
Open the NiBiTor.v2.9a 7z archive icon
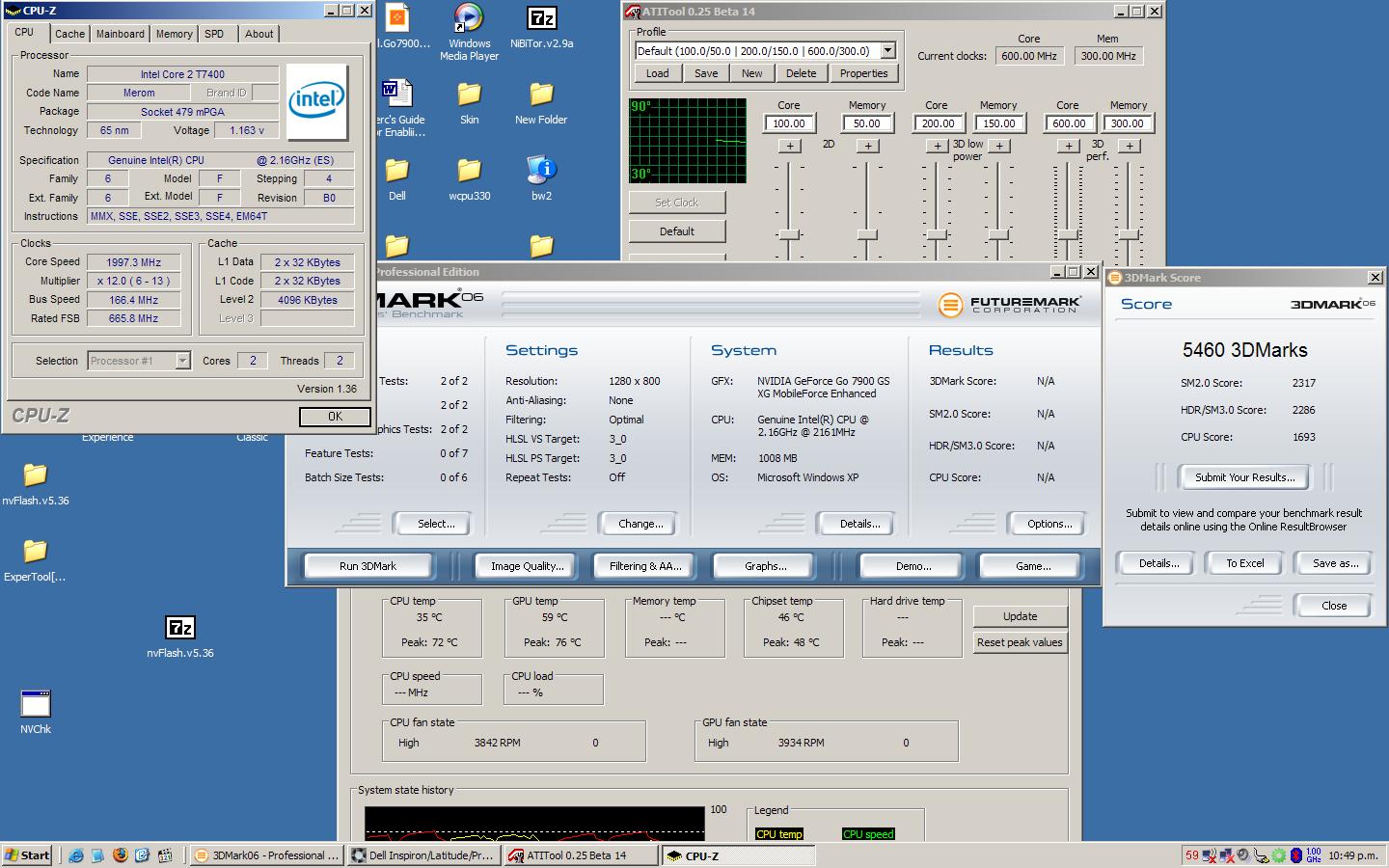[x=541, y=19]
